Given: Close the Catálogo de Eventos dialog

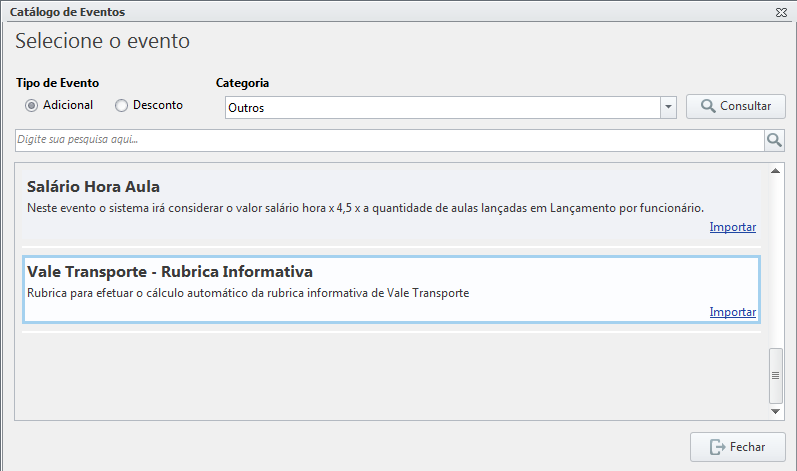Looking at the screenshot, I should [x=781, y=12].
